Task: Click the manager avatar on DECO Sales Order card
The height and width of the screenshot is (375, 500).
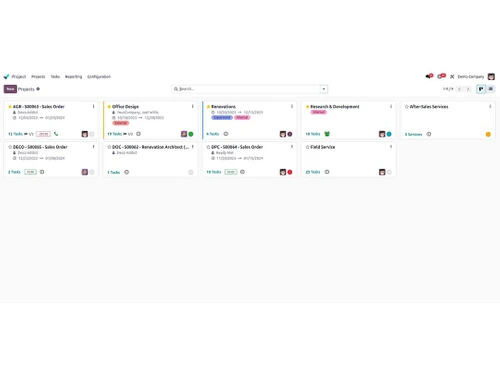Action: (x=85, y=172)
